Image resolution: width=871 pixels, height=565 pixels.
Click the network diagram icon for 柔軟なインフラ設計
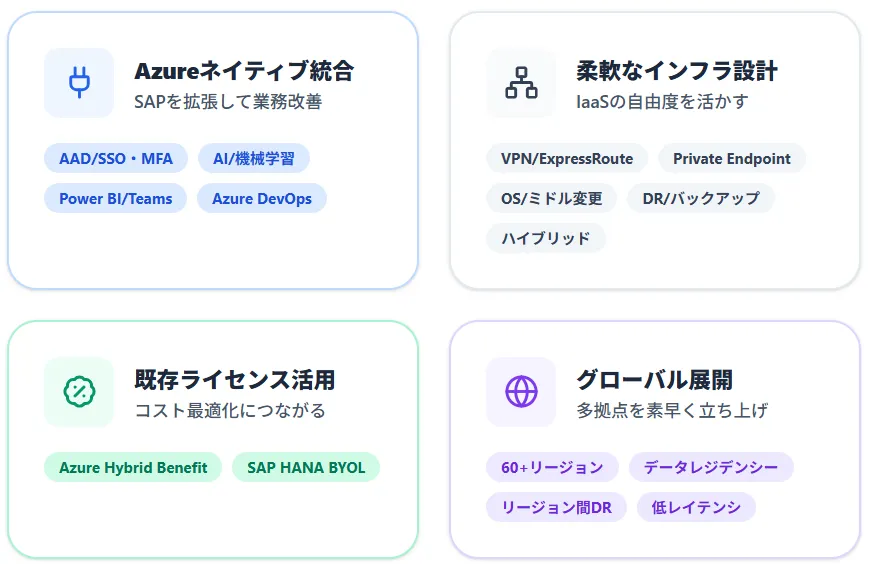[520, 83]
